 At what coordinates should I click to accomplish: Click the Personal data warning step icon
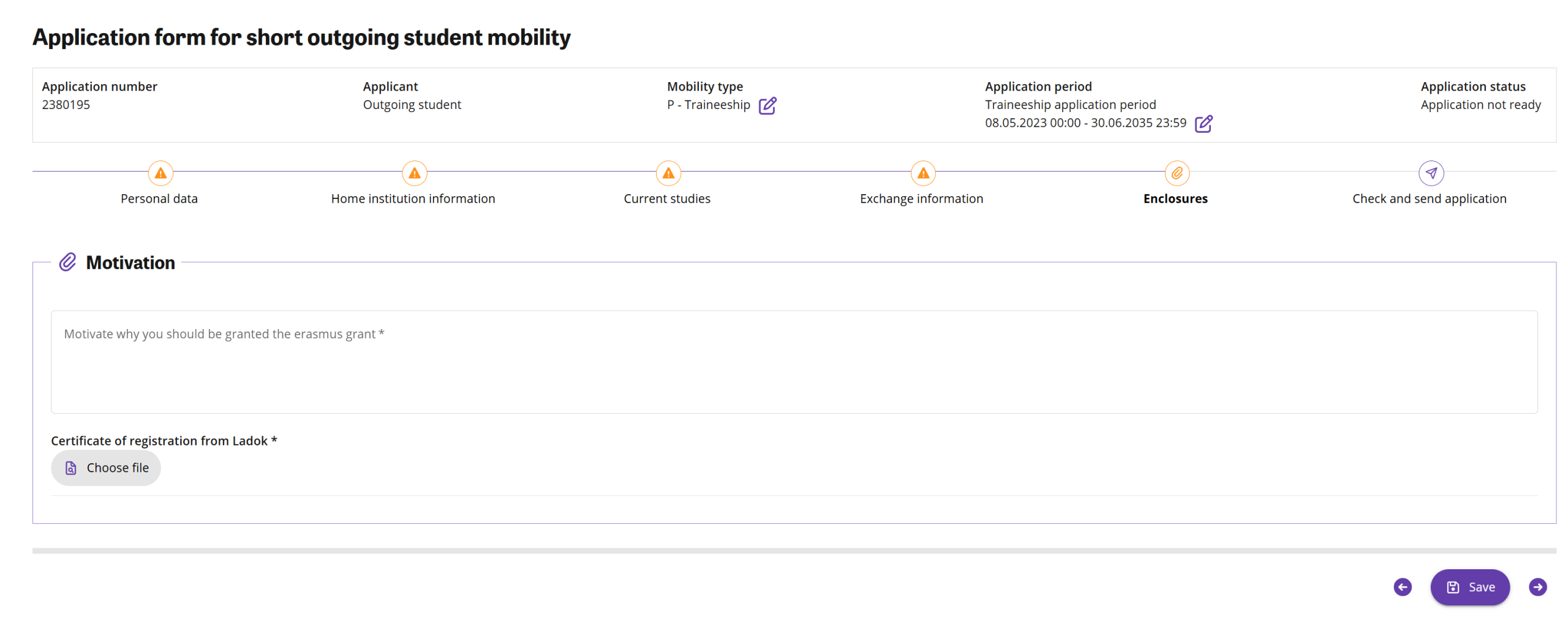point(160,173)
